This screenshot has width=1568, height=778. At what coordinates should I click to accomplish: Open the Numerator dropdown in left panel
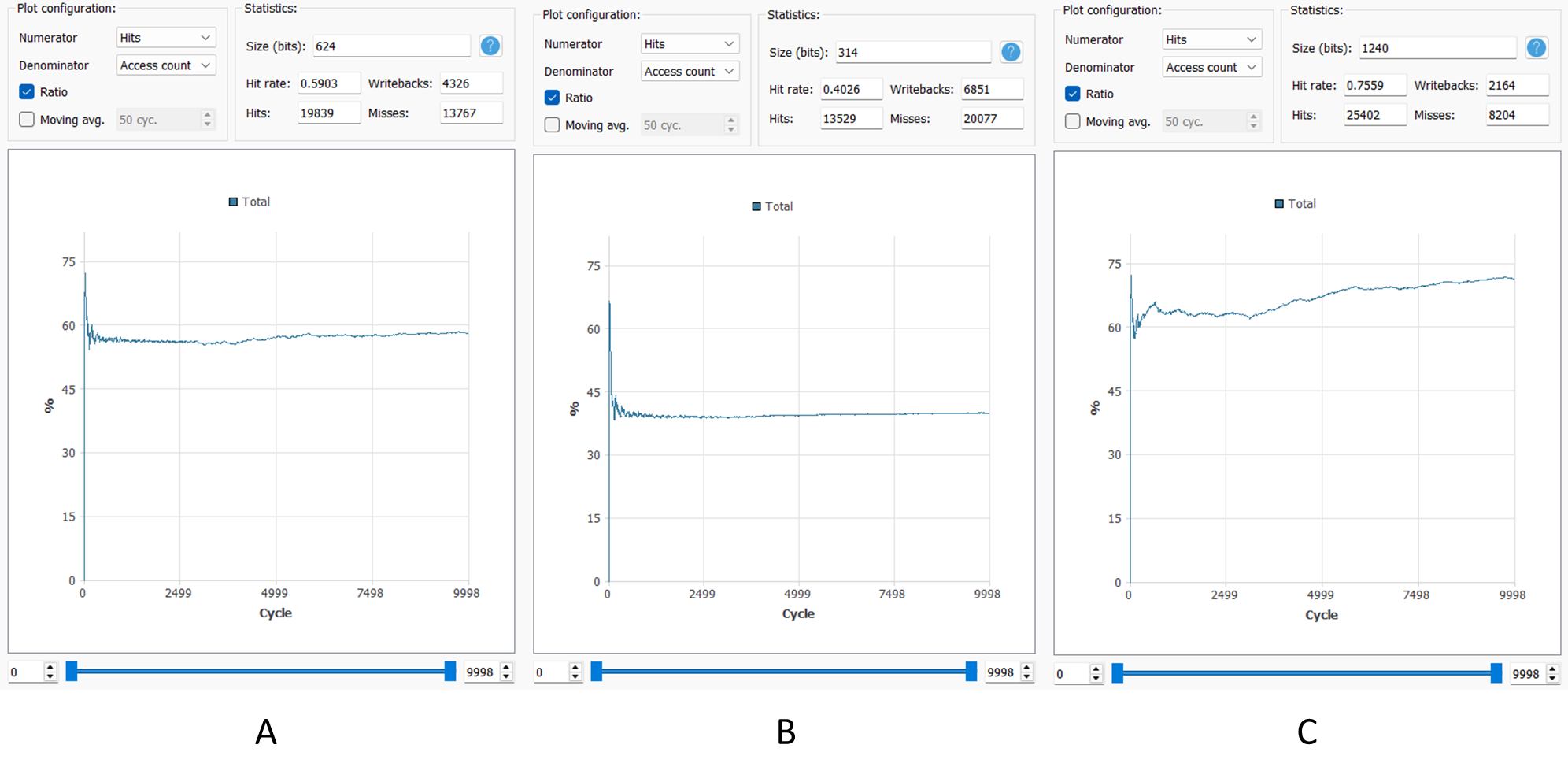(165, 38)
